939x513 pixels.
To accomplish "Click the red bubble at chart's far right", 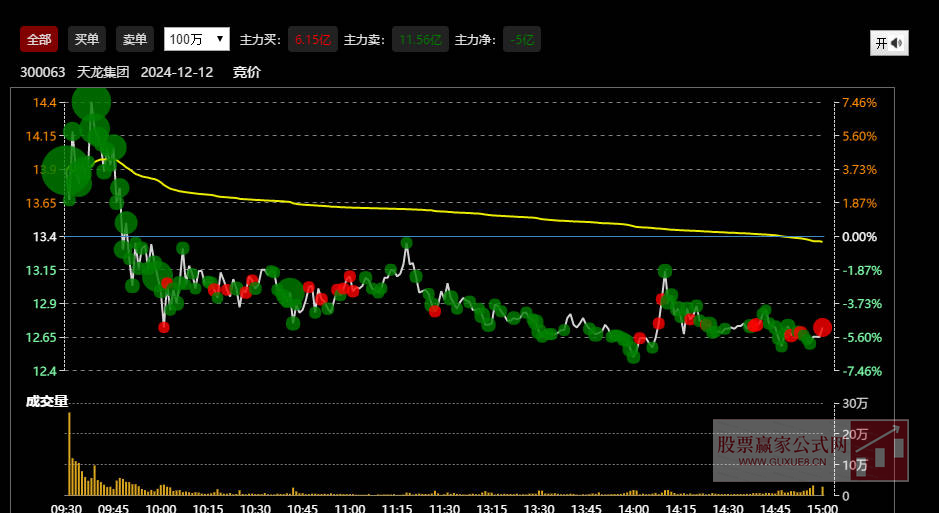I will pos(822,327).
